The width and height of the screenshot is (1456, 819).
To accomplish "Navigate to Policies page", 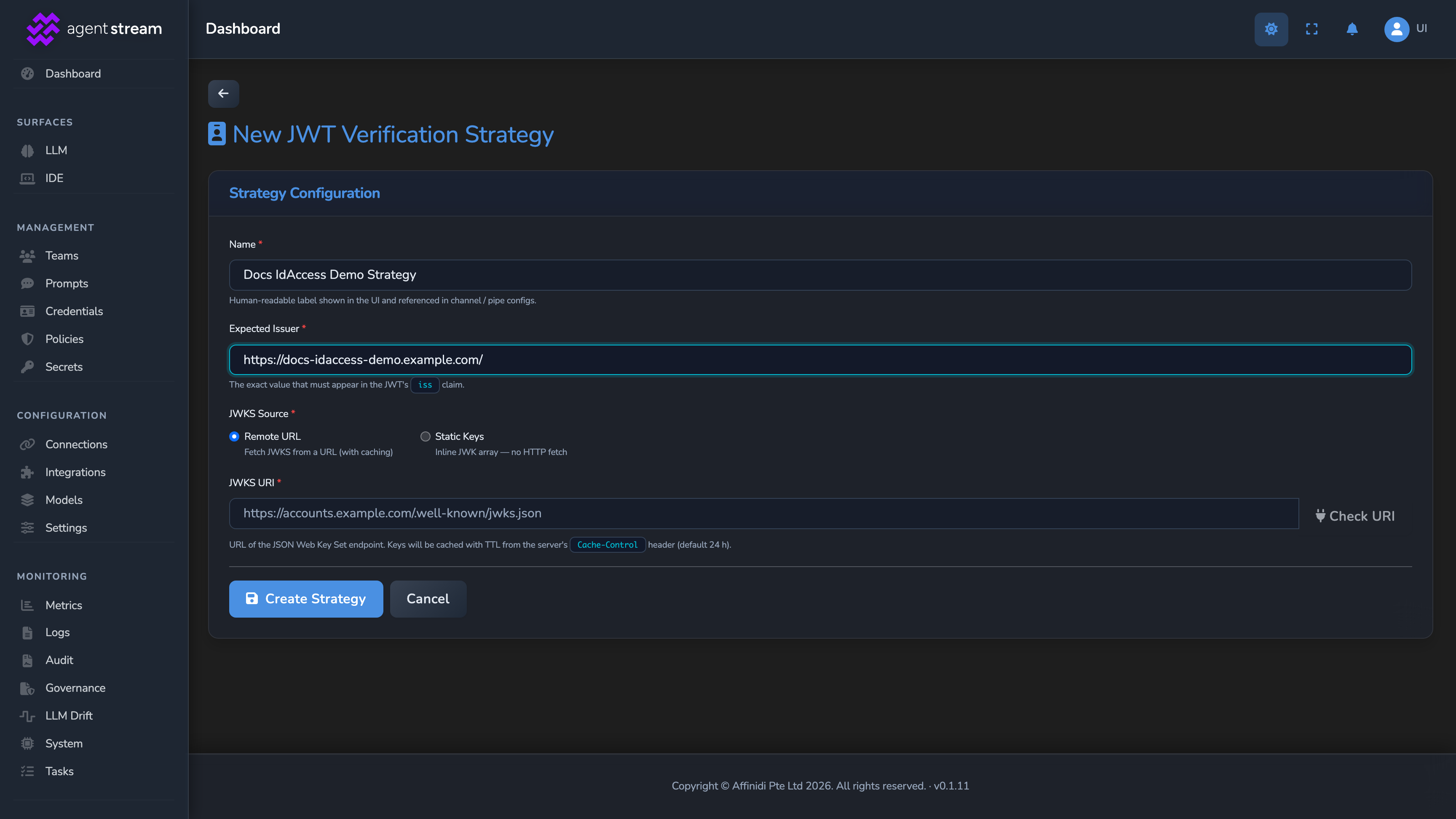I will pos(94,339).
